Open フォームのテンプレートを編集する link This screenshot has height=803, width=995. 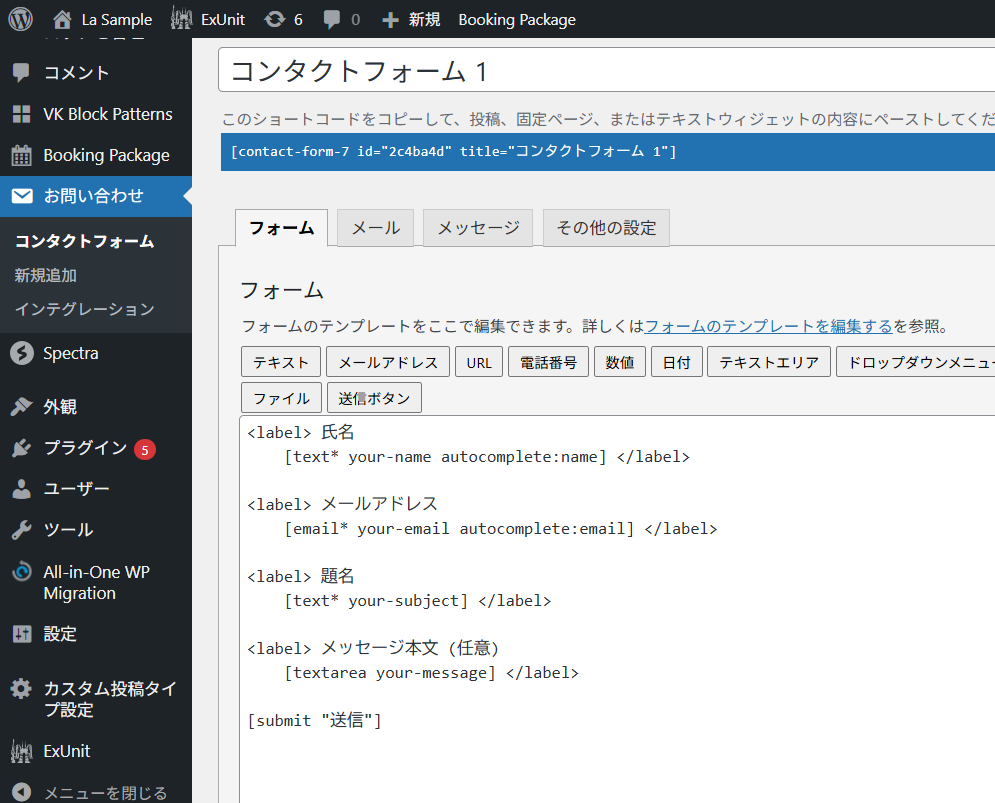pos(768,326)
